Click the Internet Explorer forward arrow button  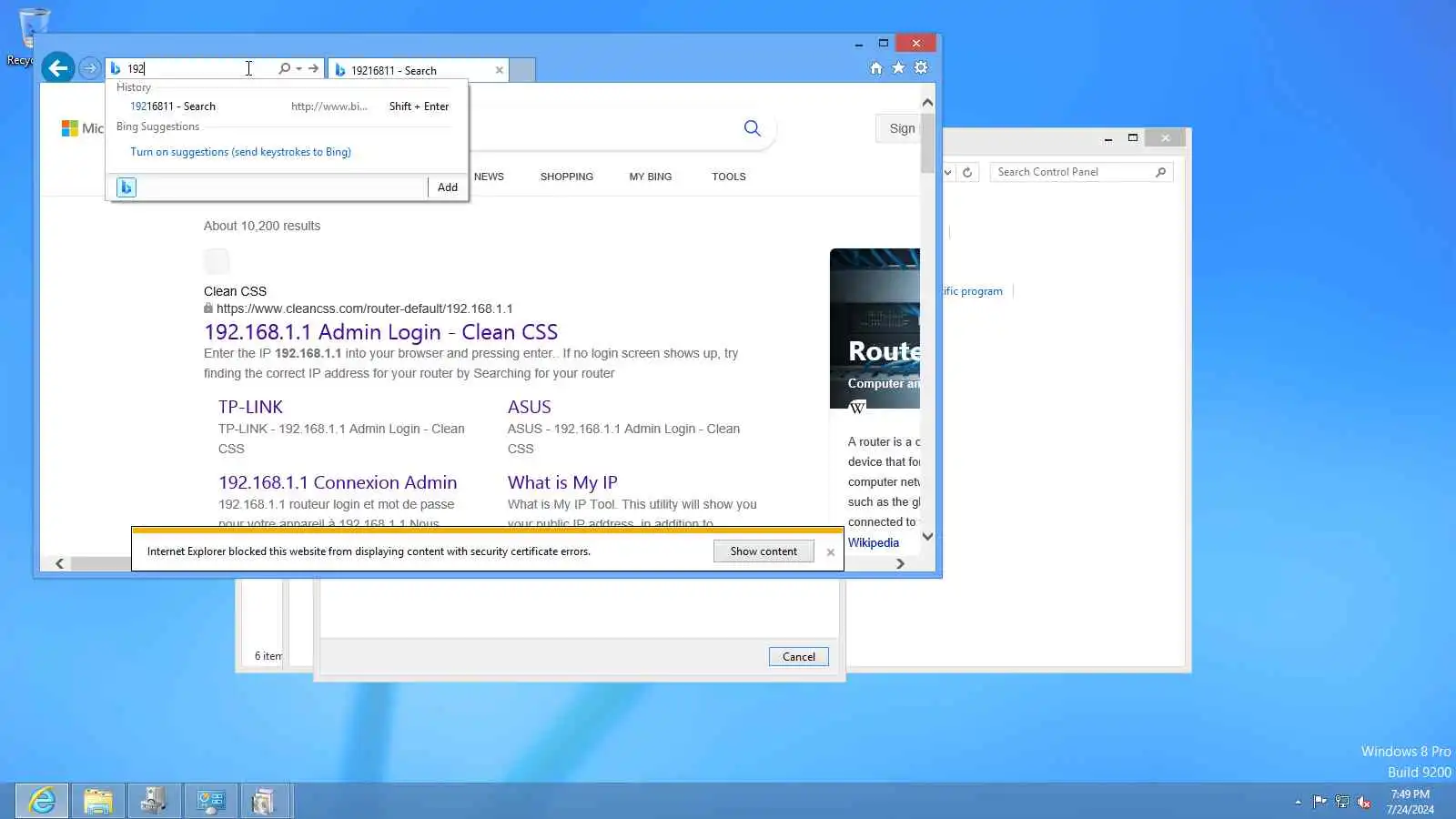point(89,68)
